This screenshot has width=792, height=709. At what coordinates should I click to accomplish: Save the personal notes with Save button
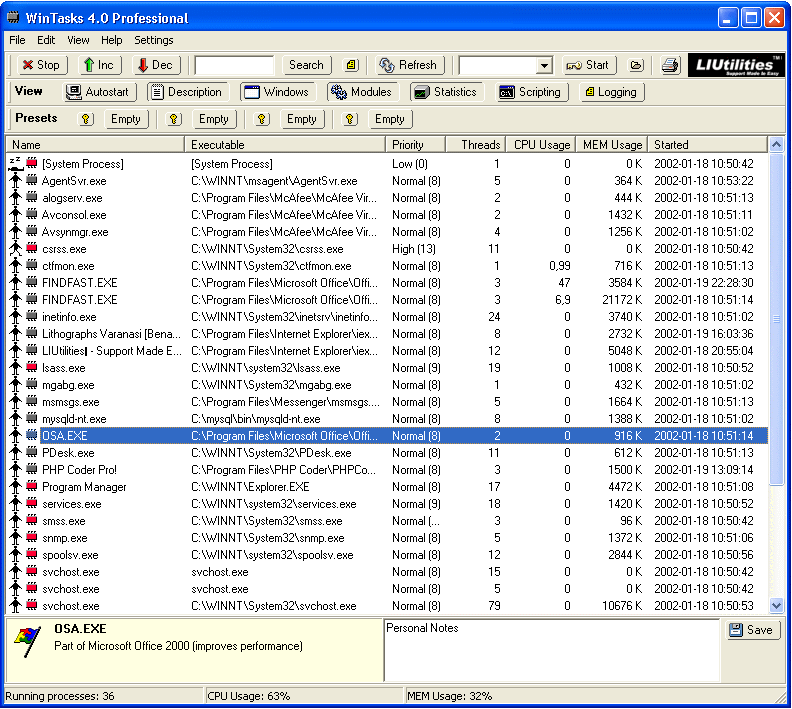pyautogui.click(x=751, y=630)
